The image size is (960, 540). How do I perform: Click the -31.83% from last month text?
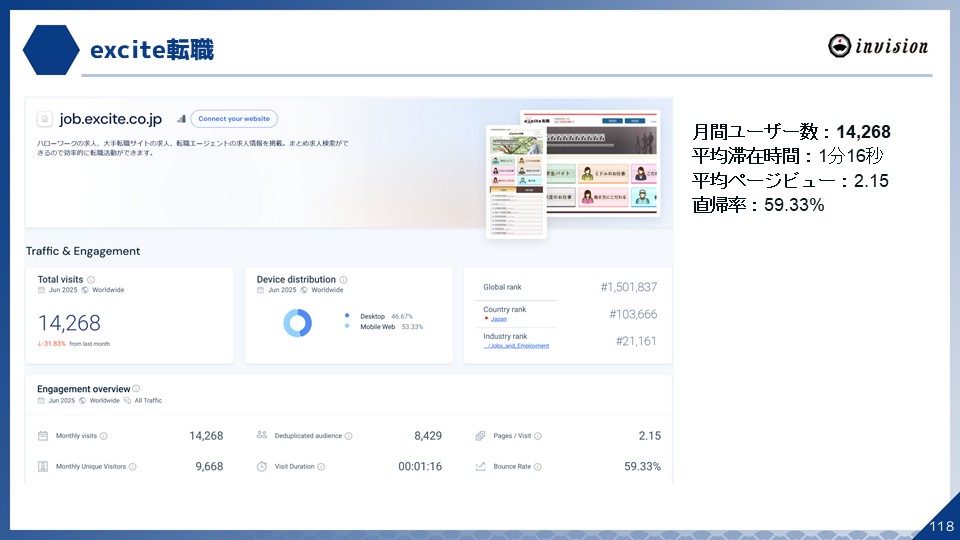point(73,344)
